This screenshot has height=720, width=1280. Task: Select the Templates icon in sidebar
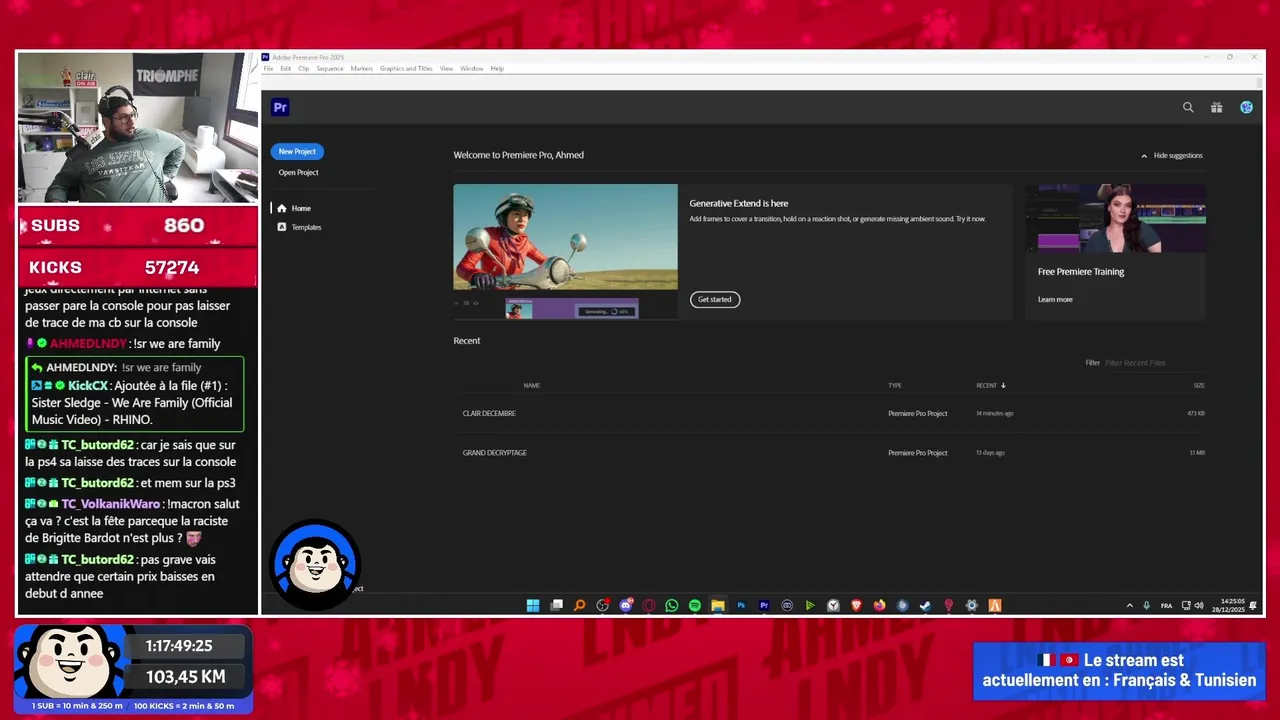tap(282, 227)
